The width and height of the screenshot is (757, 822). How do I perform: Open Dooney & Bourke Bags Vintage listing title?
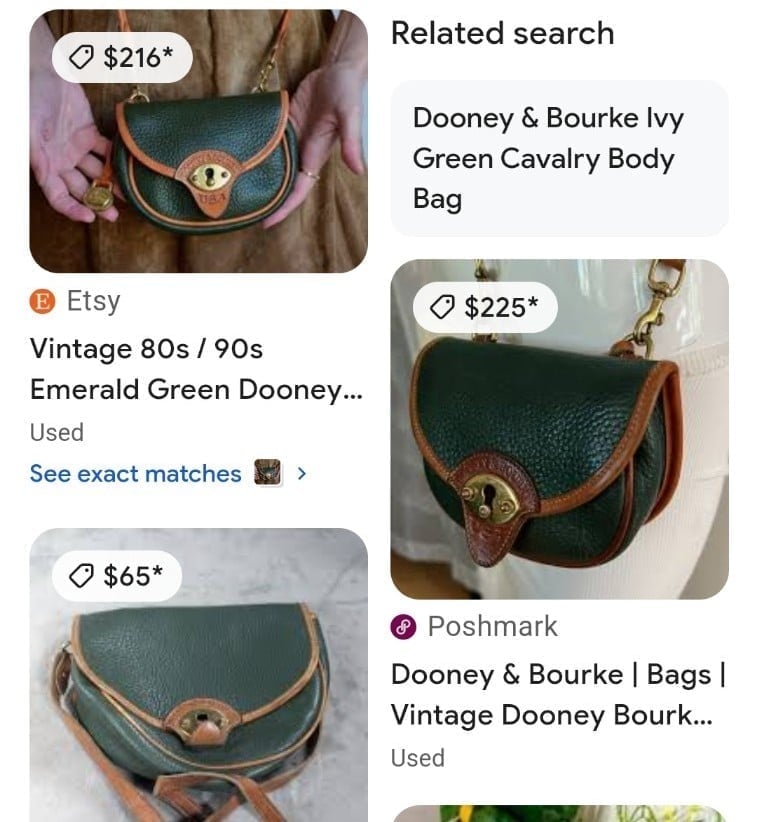pyautogui.click(x=558, y=695)
